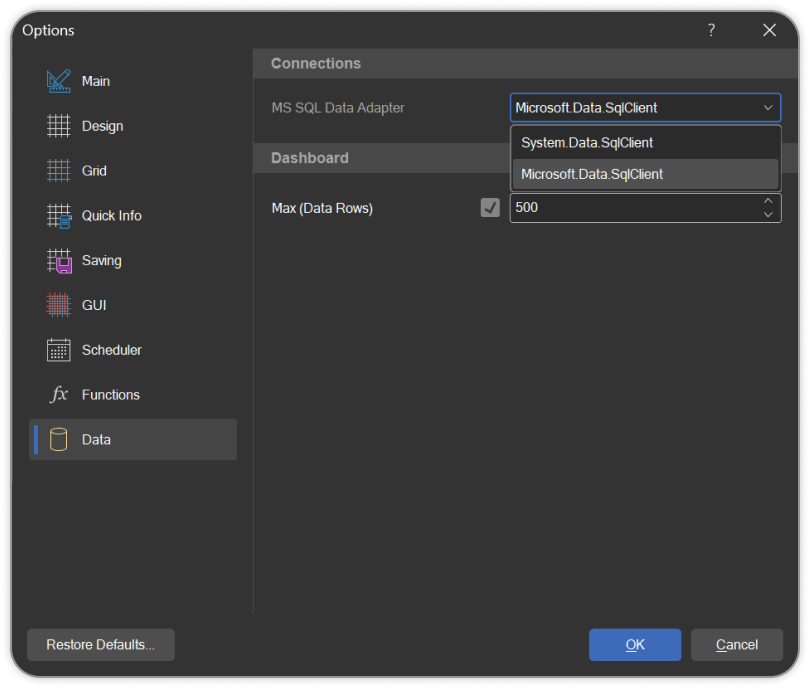Open the Main options icon
Viewport: 810px width, 688px height.
click(58, 82)
